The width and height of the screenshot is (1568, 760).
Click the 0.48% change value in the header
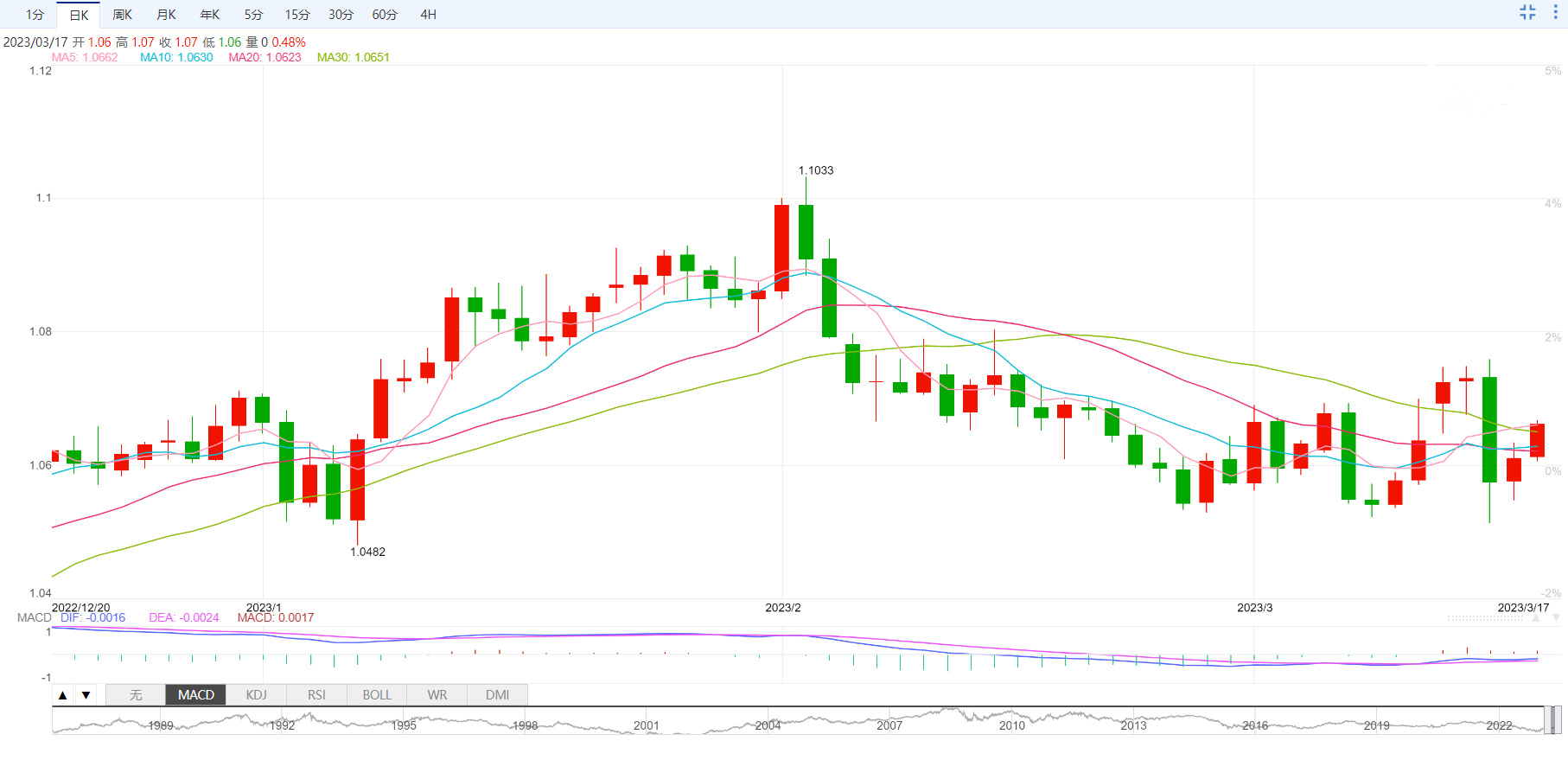[289, 42]
